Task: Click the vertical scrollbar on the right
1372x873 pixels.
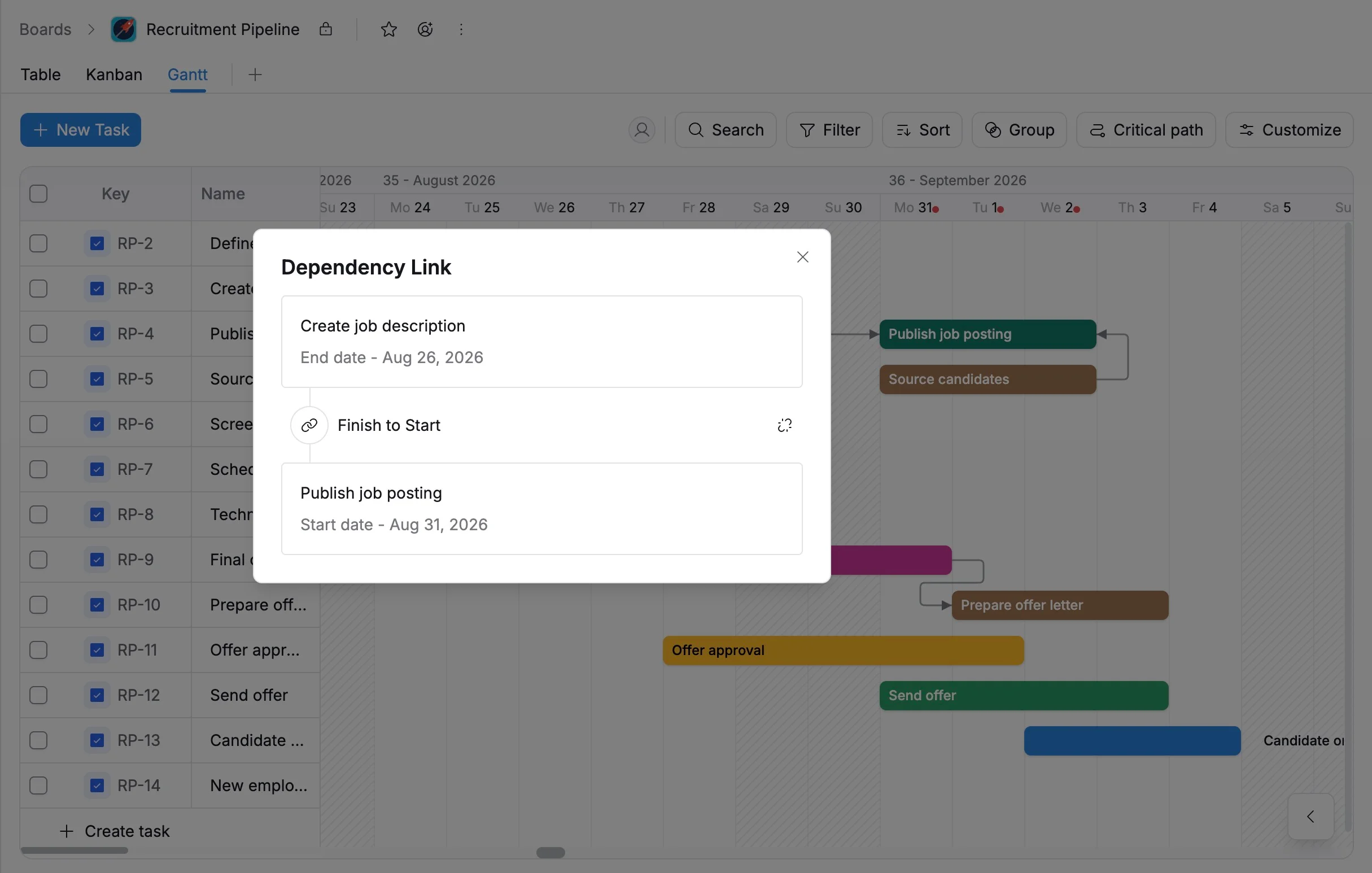Action: pyautogui.click(x=1348, y=527)
